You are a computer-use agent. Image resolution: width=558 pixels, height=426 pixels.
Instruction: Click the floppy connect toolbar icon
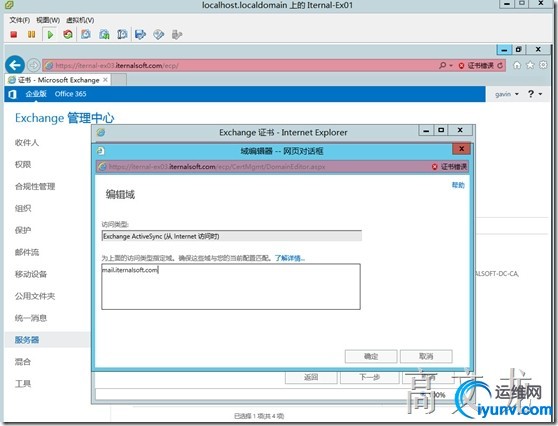point(141,35)
